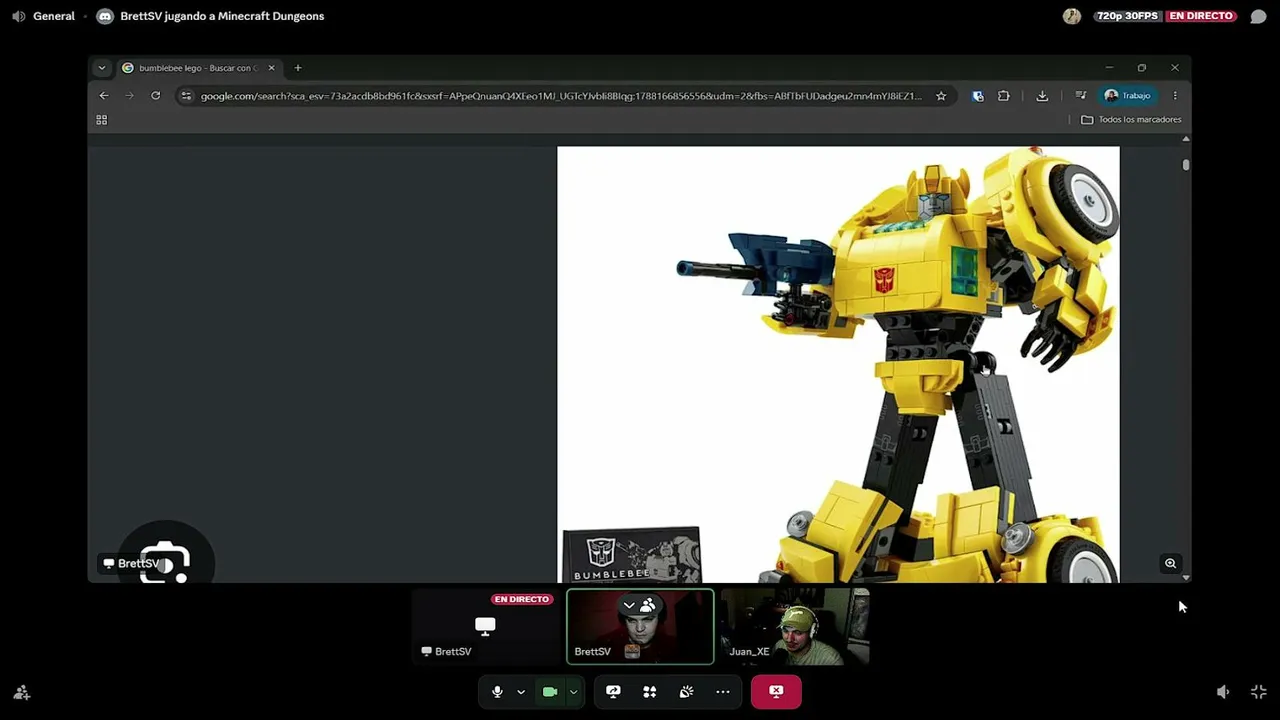
Task: Open the media controls icon in Chrome toolbar
Action: 1081,96
